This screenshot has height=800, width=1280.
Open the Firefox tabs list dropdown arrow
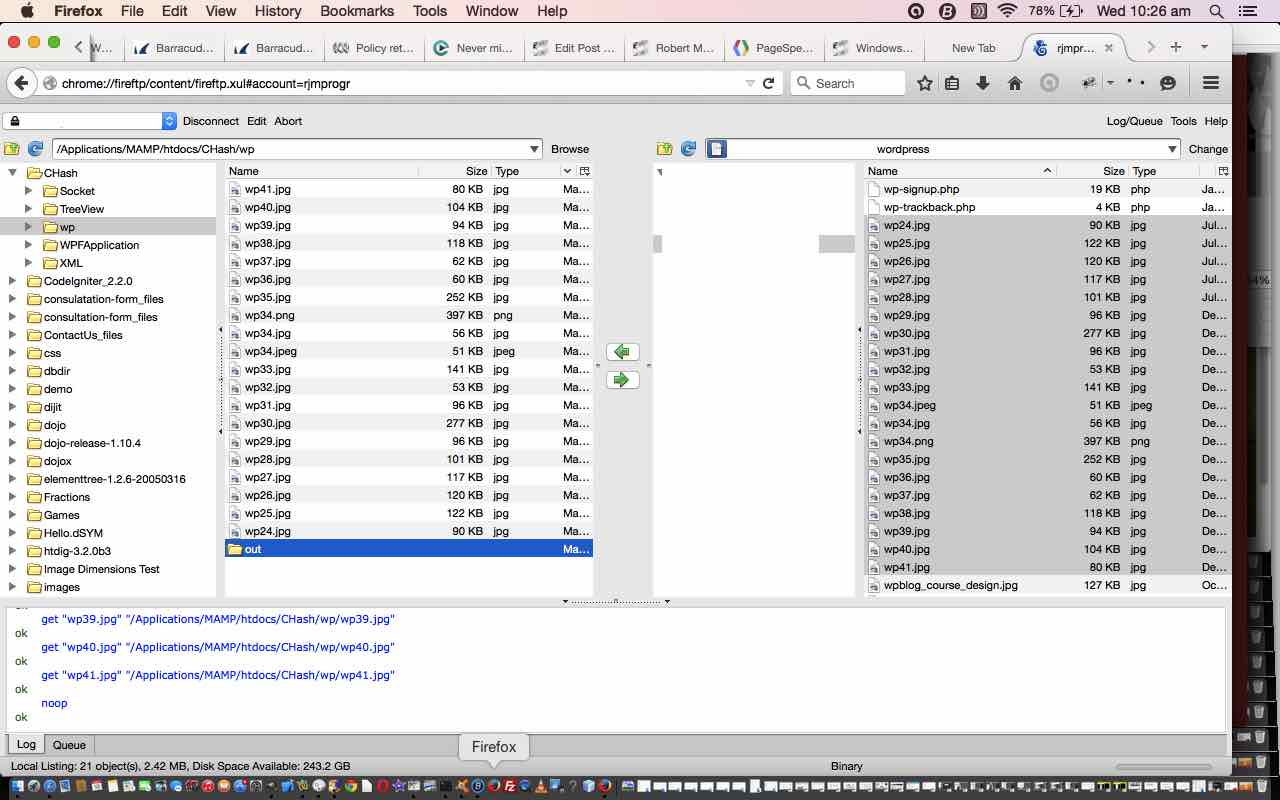tap(1204, 47)
